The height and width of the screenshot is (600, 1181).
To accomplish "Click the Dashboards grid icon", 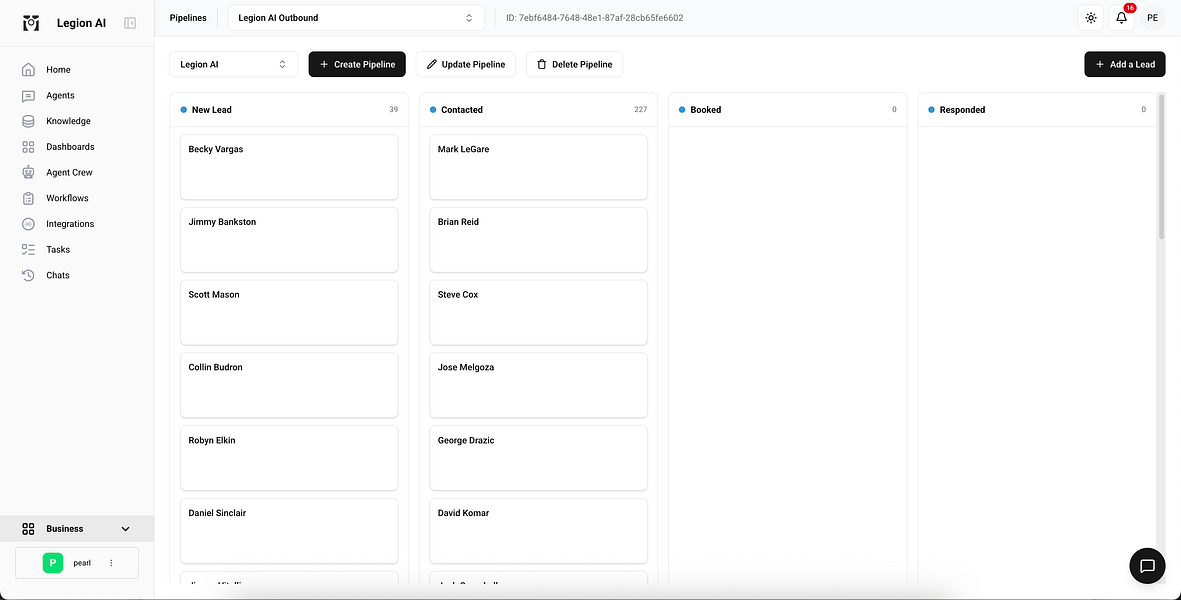I will click(29, 147).
